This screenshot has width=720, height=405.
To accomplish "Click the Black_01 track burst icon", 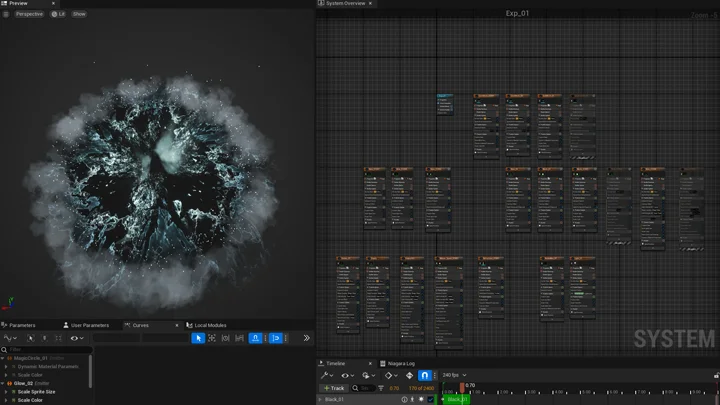I will click(x=421, y=399).
